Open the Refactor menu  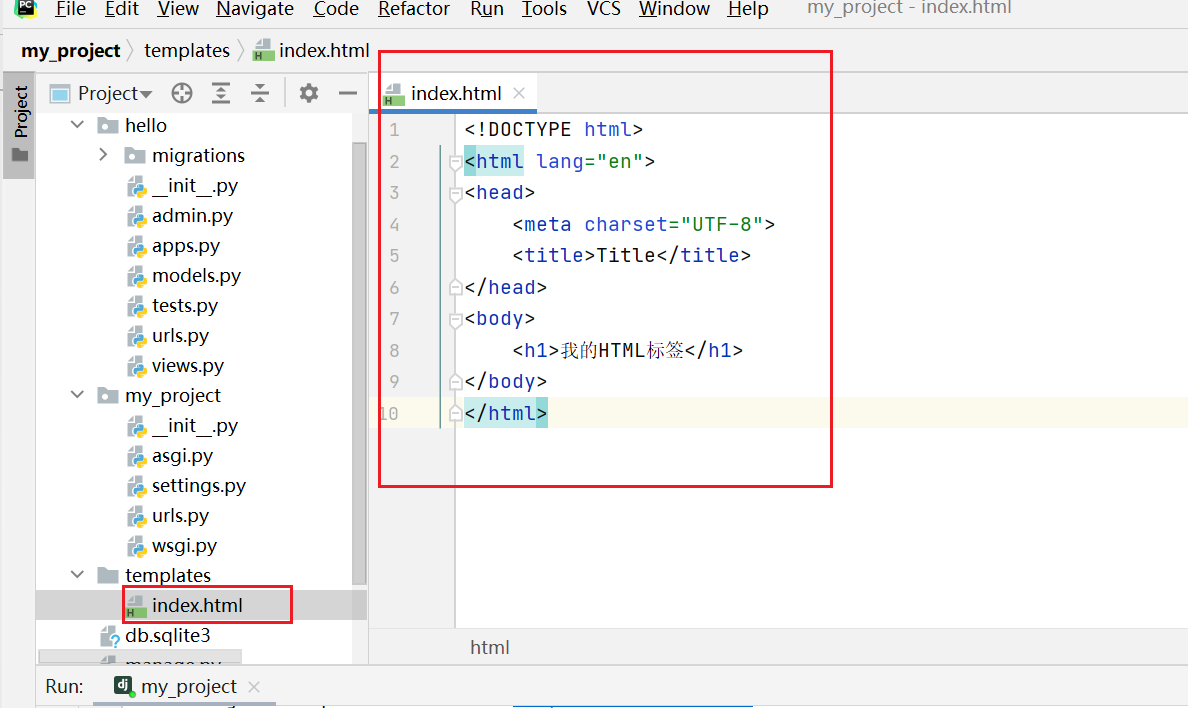point(414,9)
